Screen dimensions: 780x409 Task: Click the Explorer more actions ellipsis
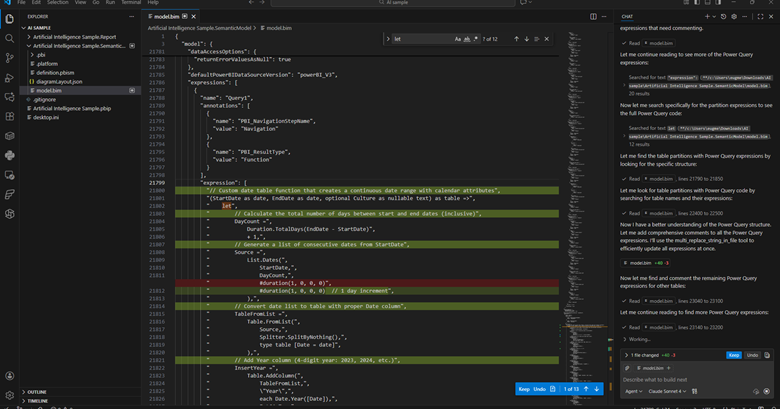click(x=131, y=16)
